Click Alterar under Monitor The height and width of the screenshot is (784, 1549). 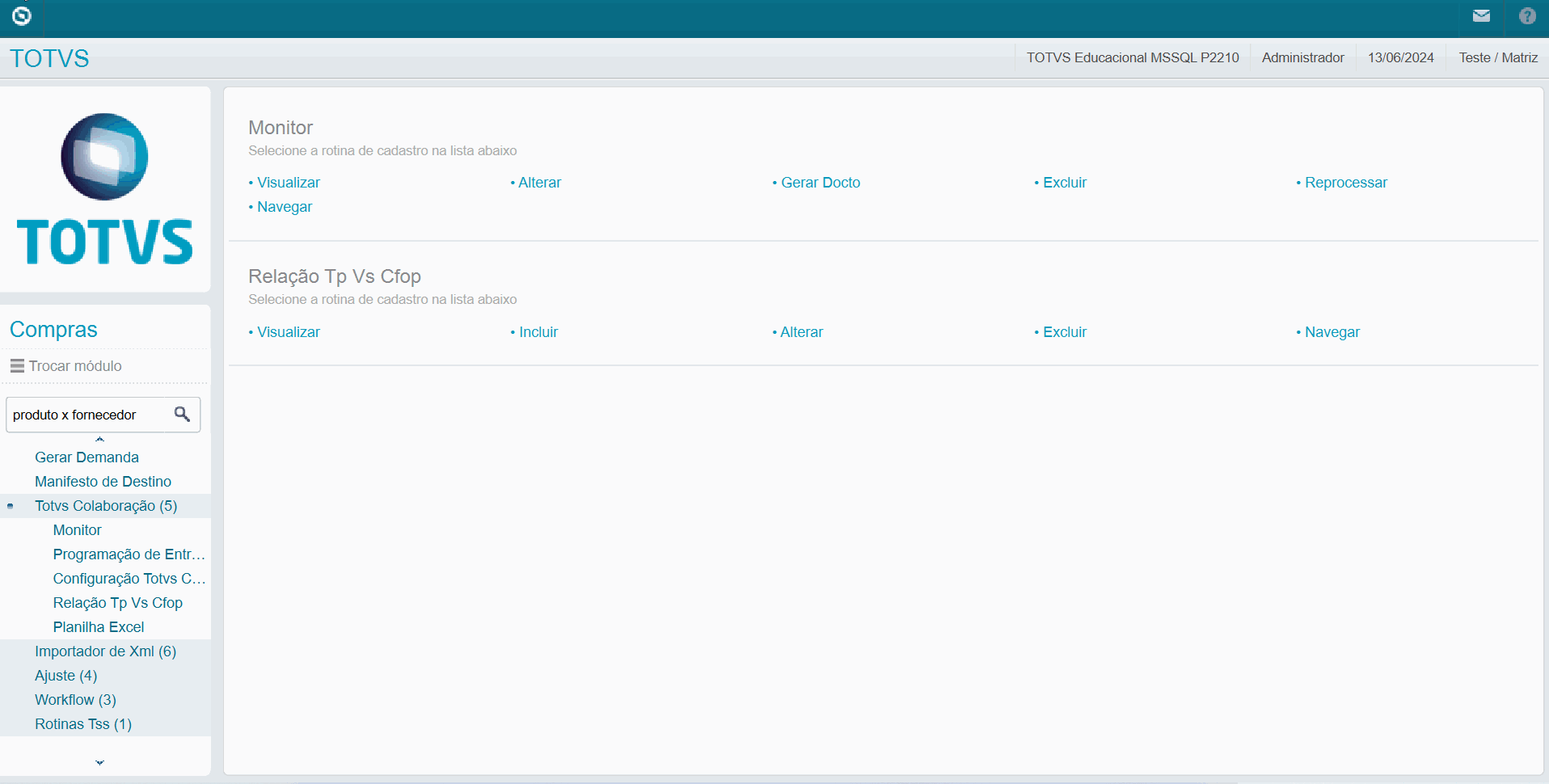click(539, 183)
